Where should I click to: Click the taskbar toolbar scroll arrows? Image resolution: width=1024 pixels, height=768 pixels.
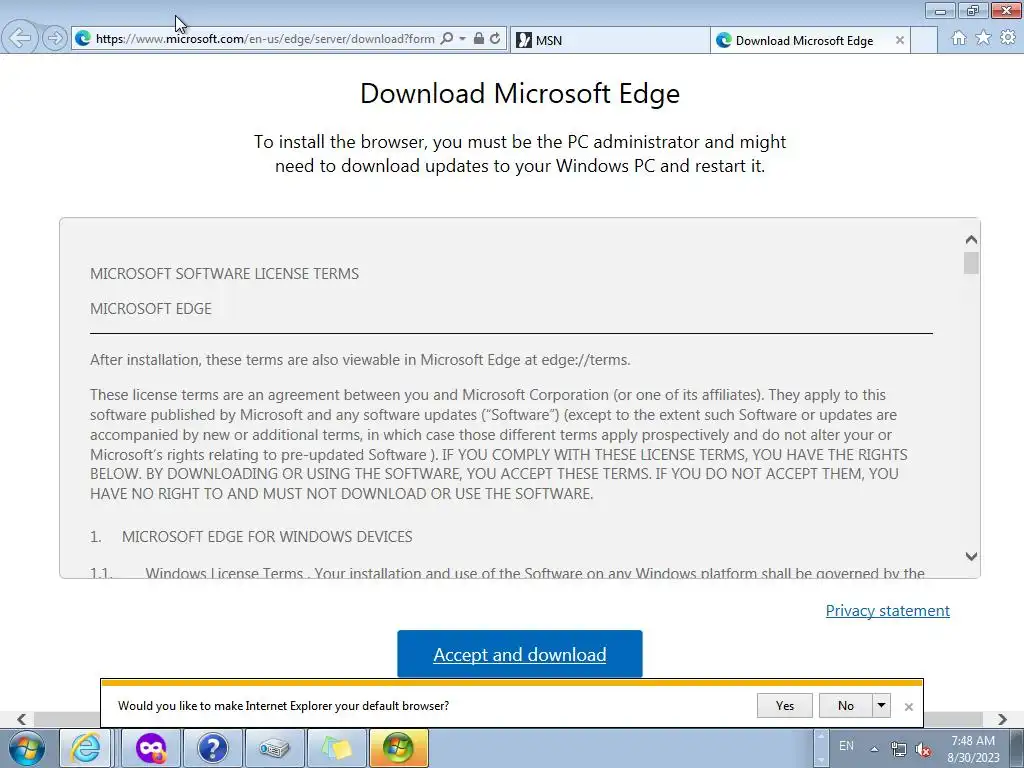(x=822, y=748)
